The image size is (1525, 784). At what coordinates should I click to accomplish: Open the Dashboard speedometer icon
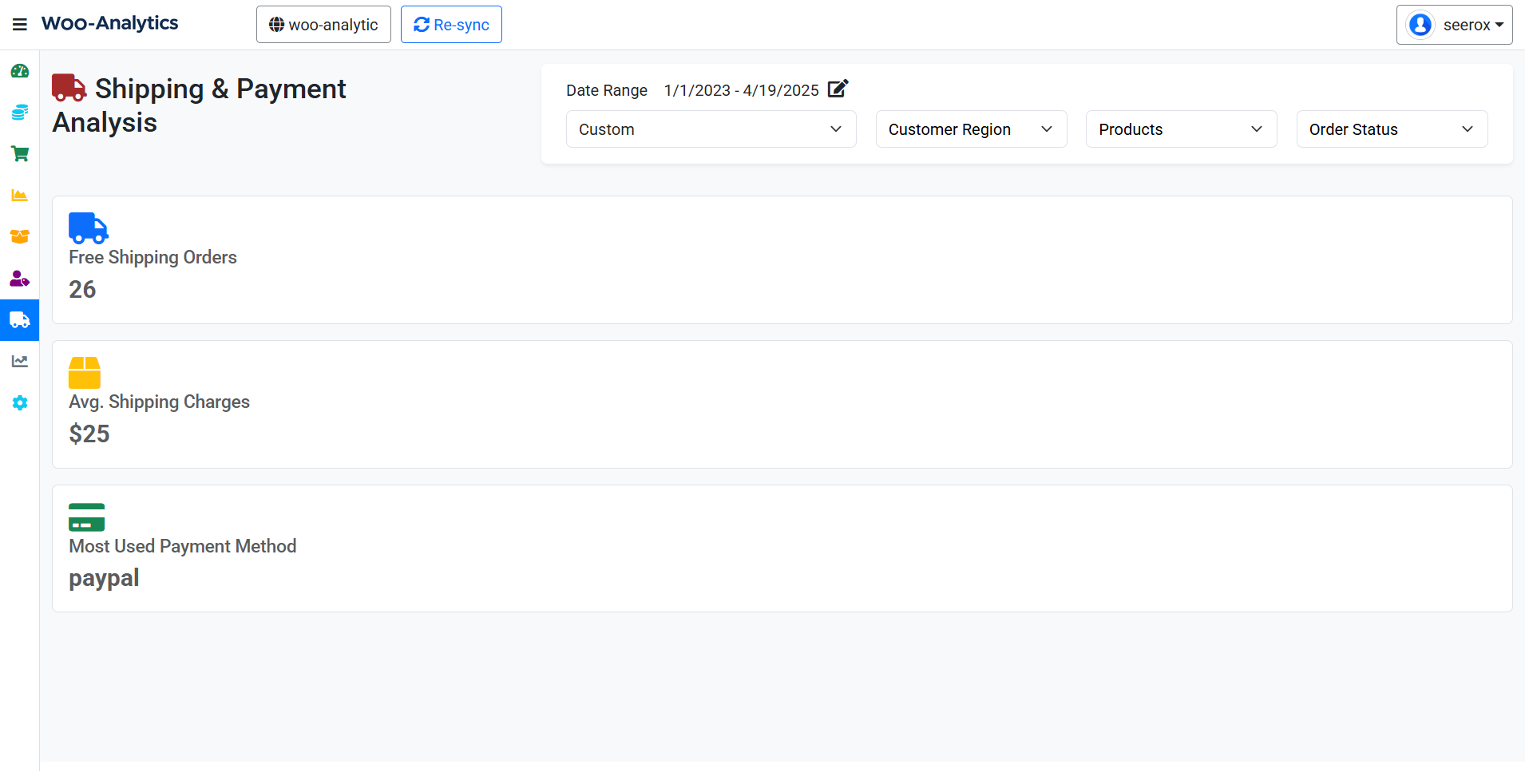19,70
